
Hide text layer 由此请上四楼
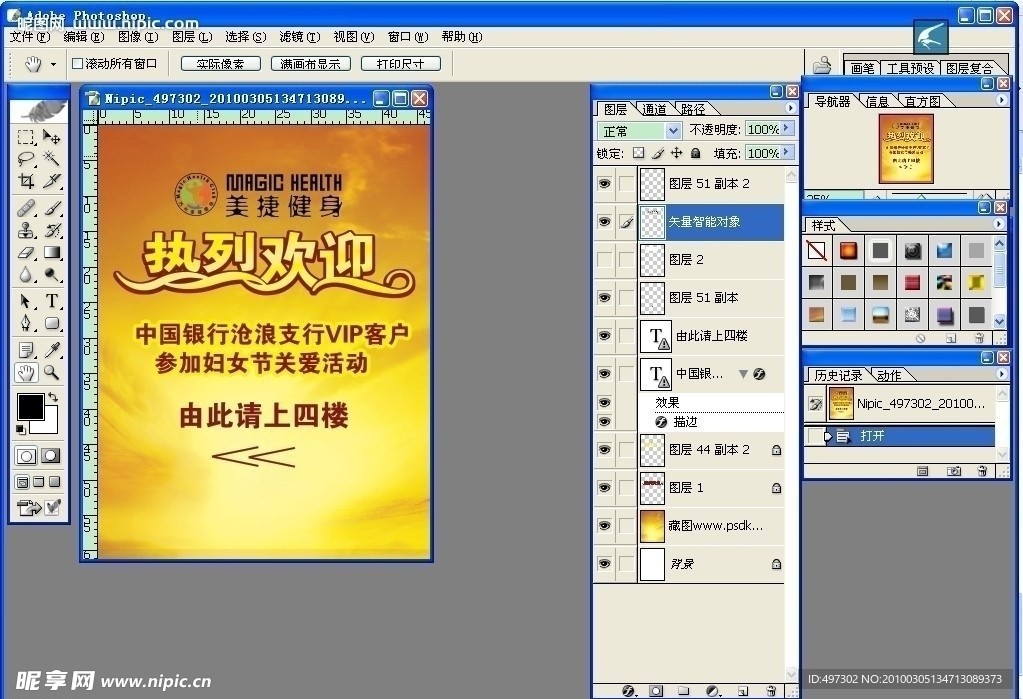[605, 335]
